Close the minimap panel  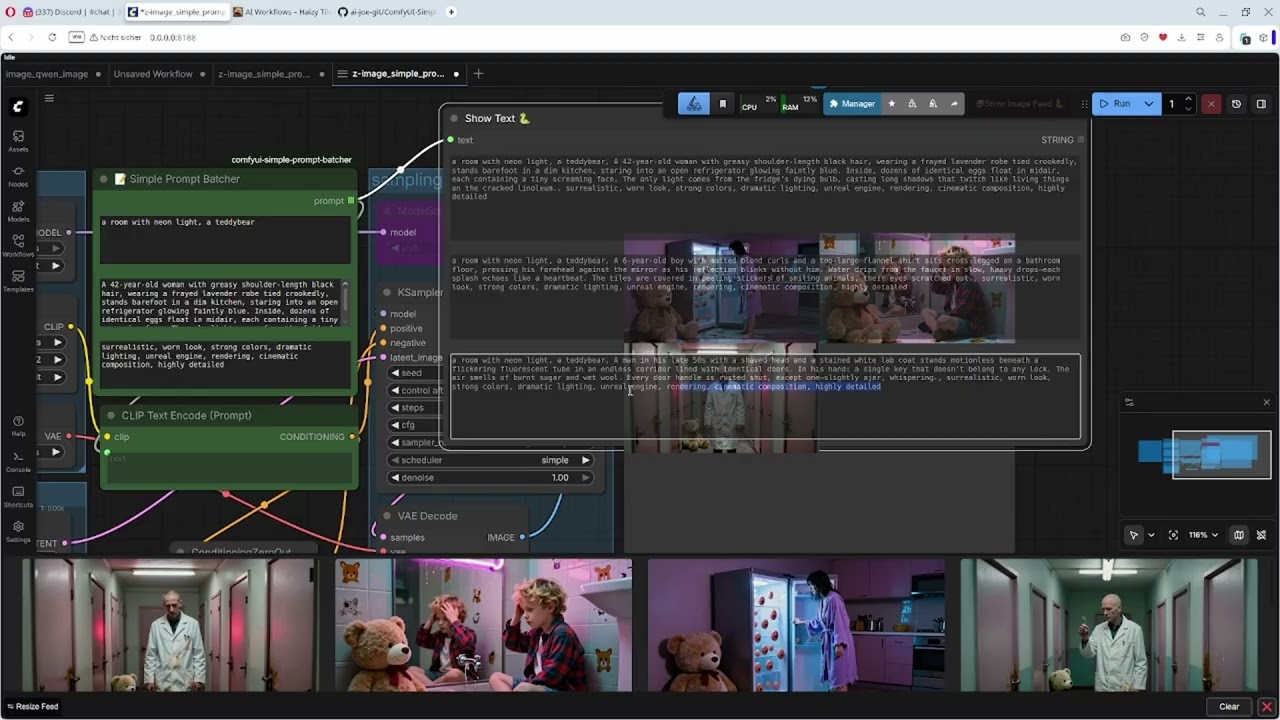pos(1266,403)
